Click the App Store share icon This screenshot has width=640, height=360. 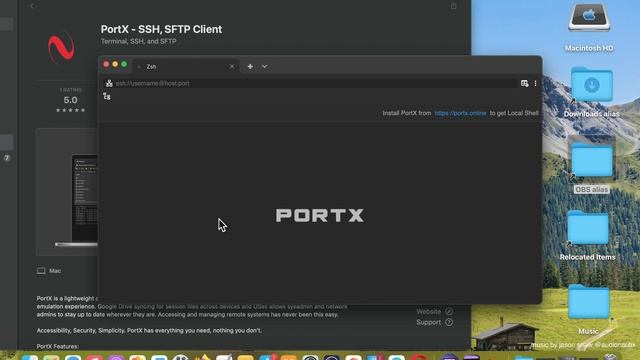(x=453, y=6)
